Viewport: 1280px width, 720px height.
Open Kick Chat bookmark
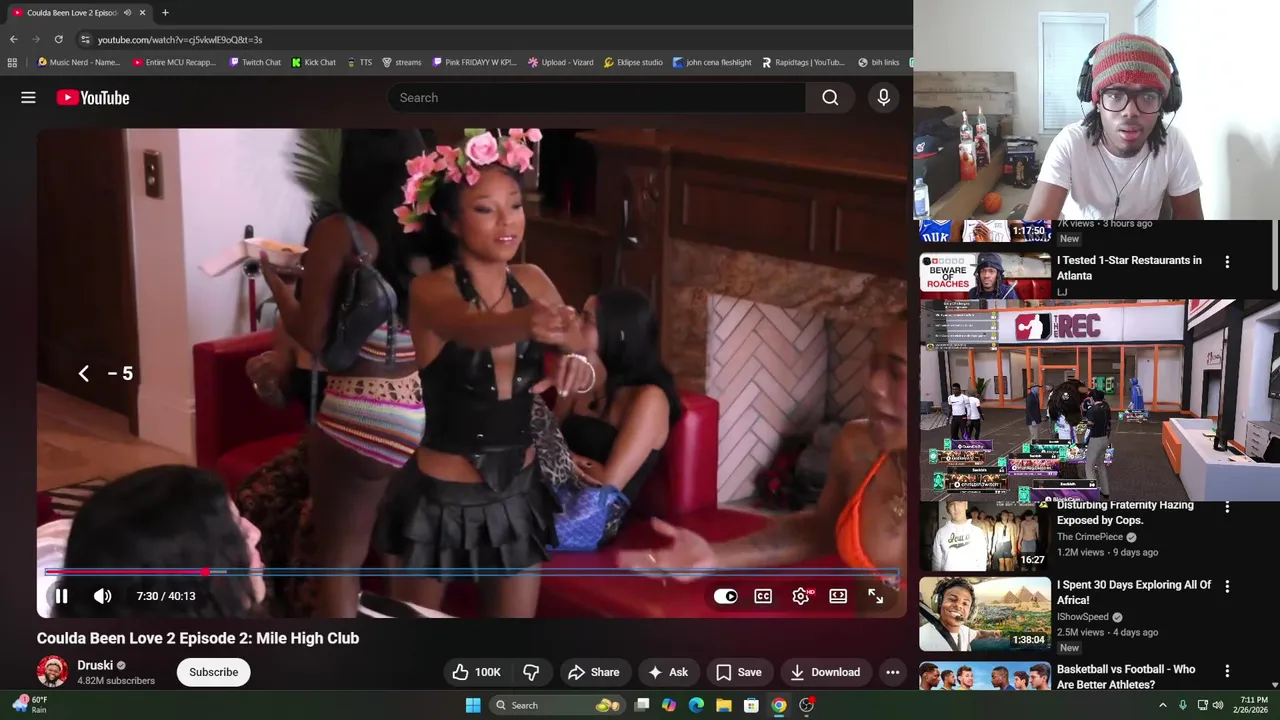point(313,62)
